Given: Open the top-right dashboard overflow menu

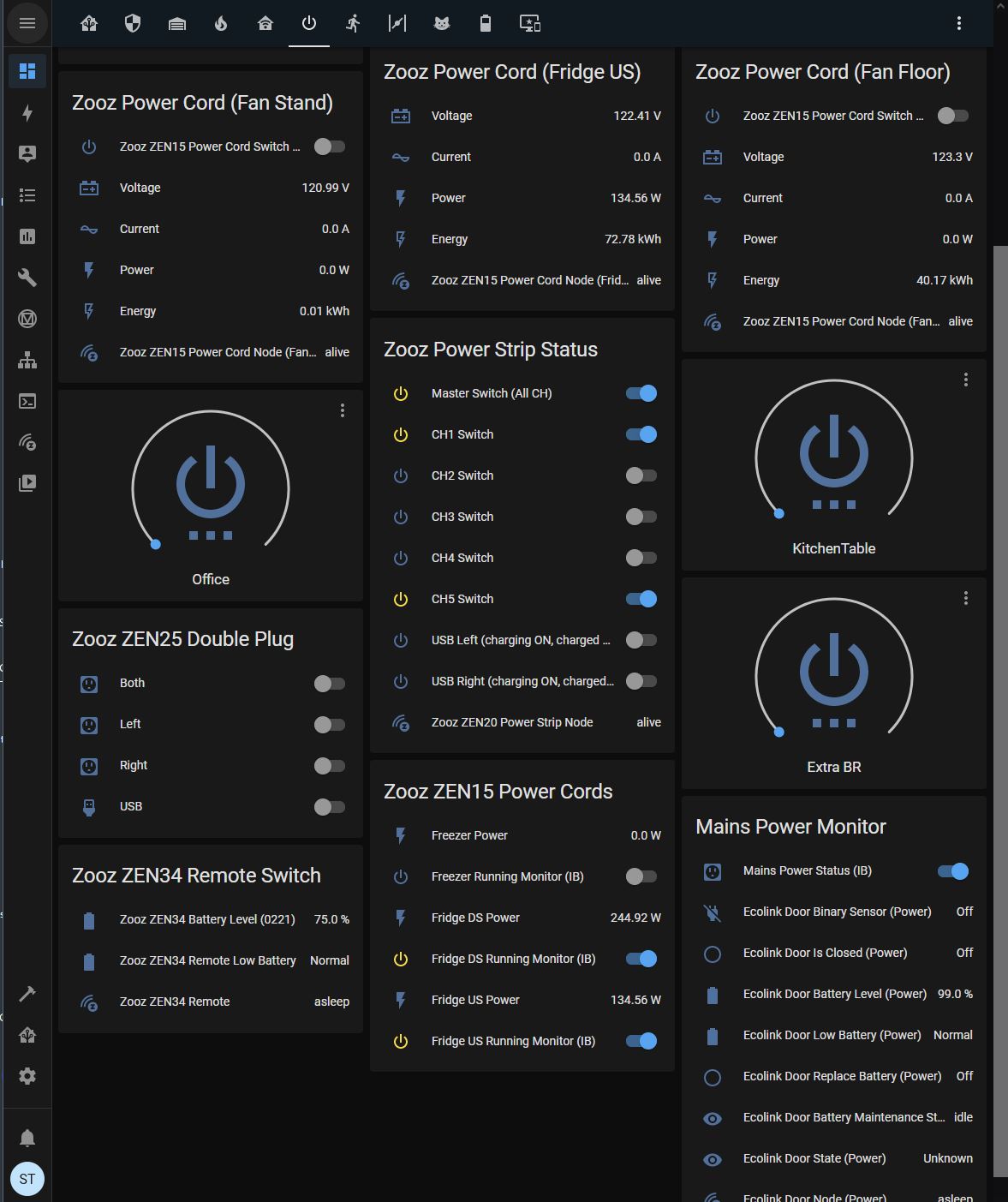Looking at the screenshot, I should (959, 24).
